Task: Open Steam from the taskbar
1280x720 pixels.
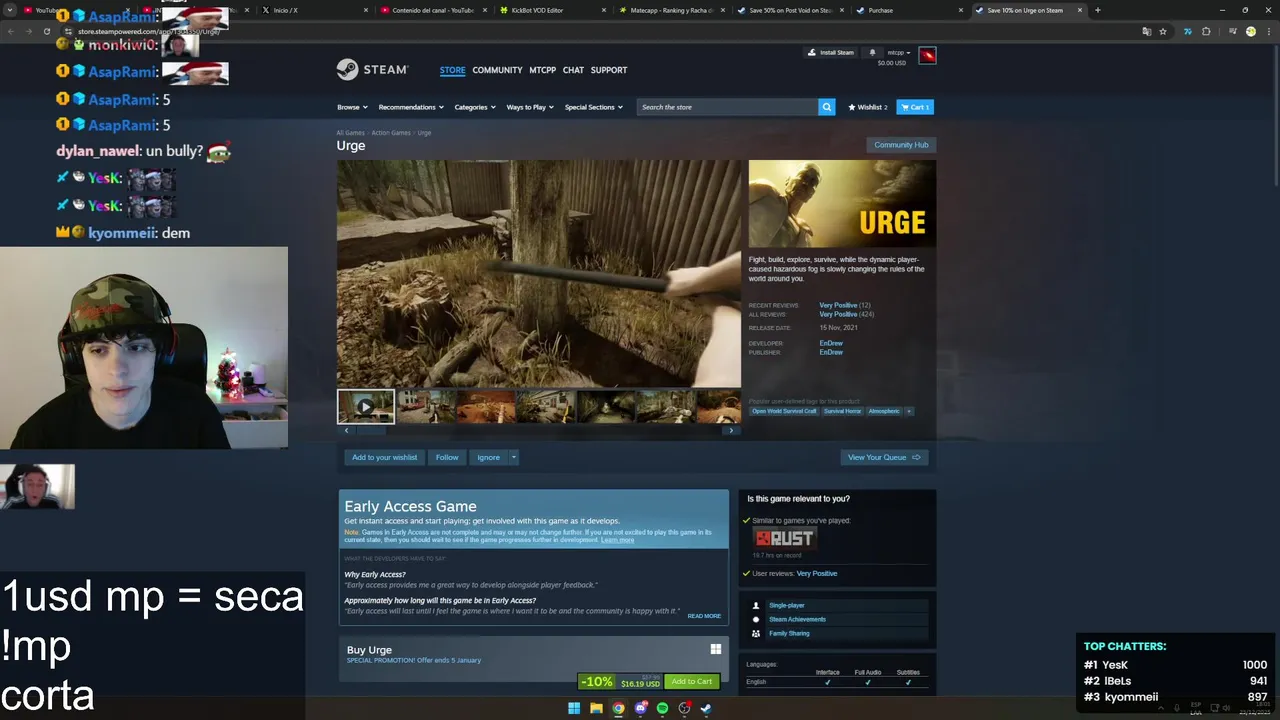Action: [x=706, y=708]
